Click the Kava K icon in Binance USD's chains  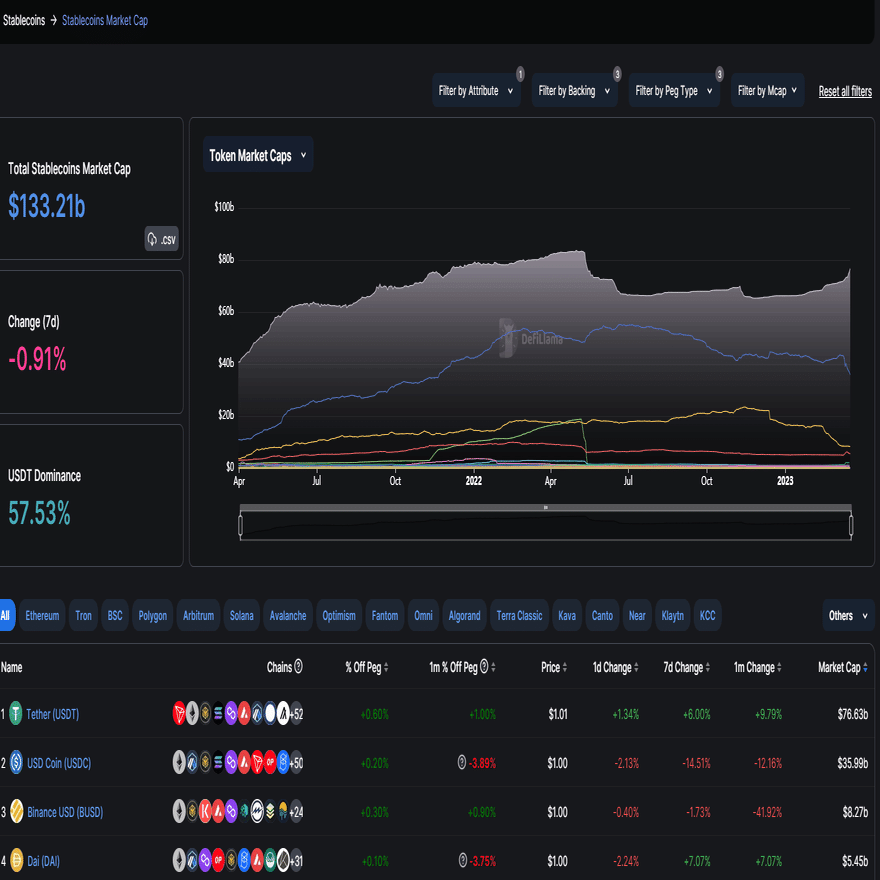pos(205,812)
